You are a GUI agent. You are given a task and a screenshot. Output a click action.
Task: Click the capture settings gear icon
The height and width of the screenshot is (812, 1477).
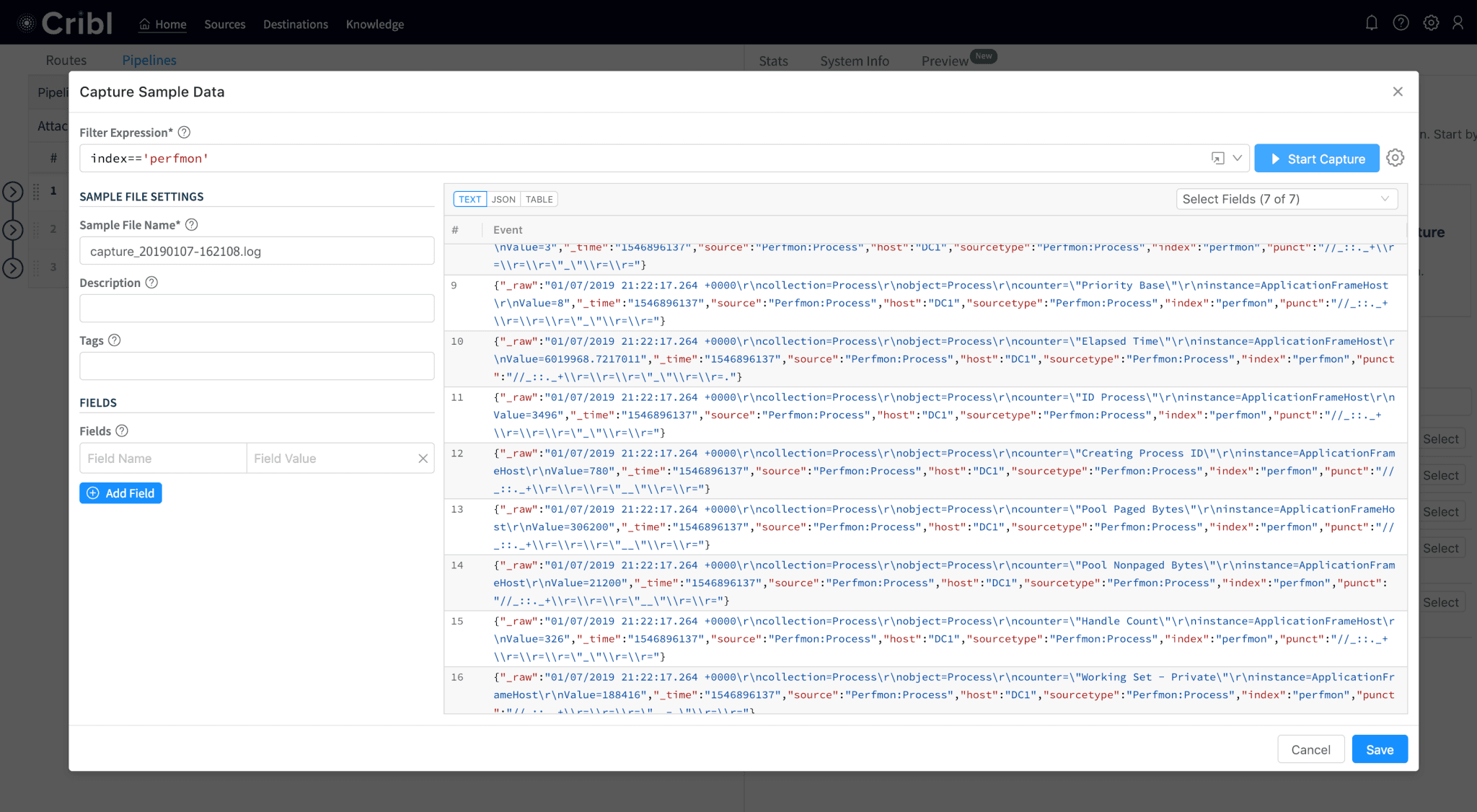(1395, 158)
